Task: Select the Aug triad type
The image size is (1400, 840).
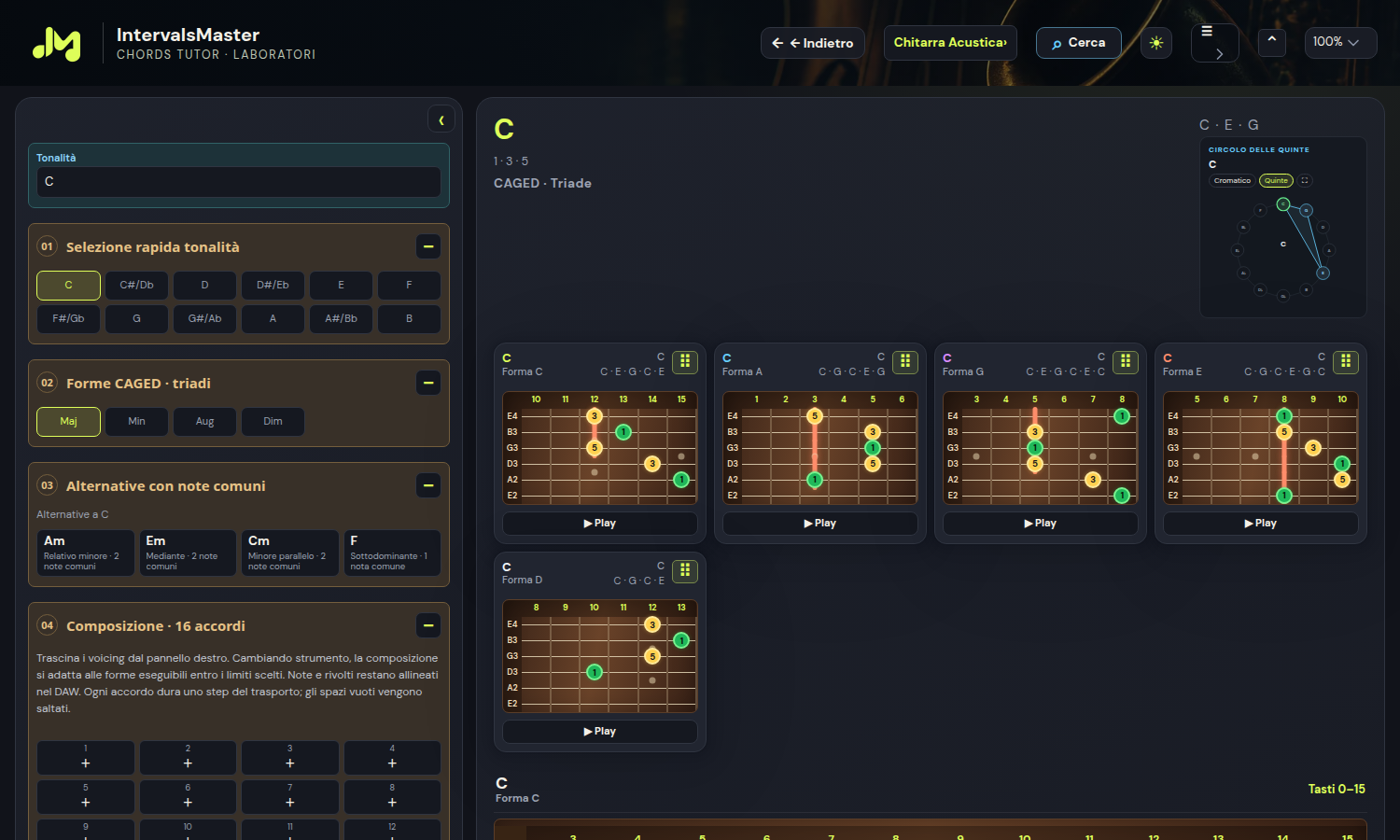Action: pos(204,422)
